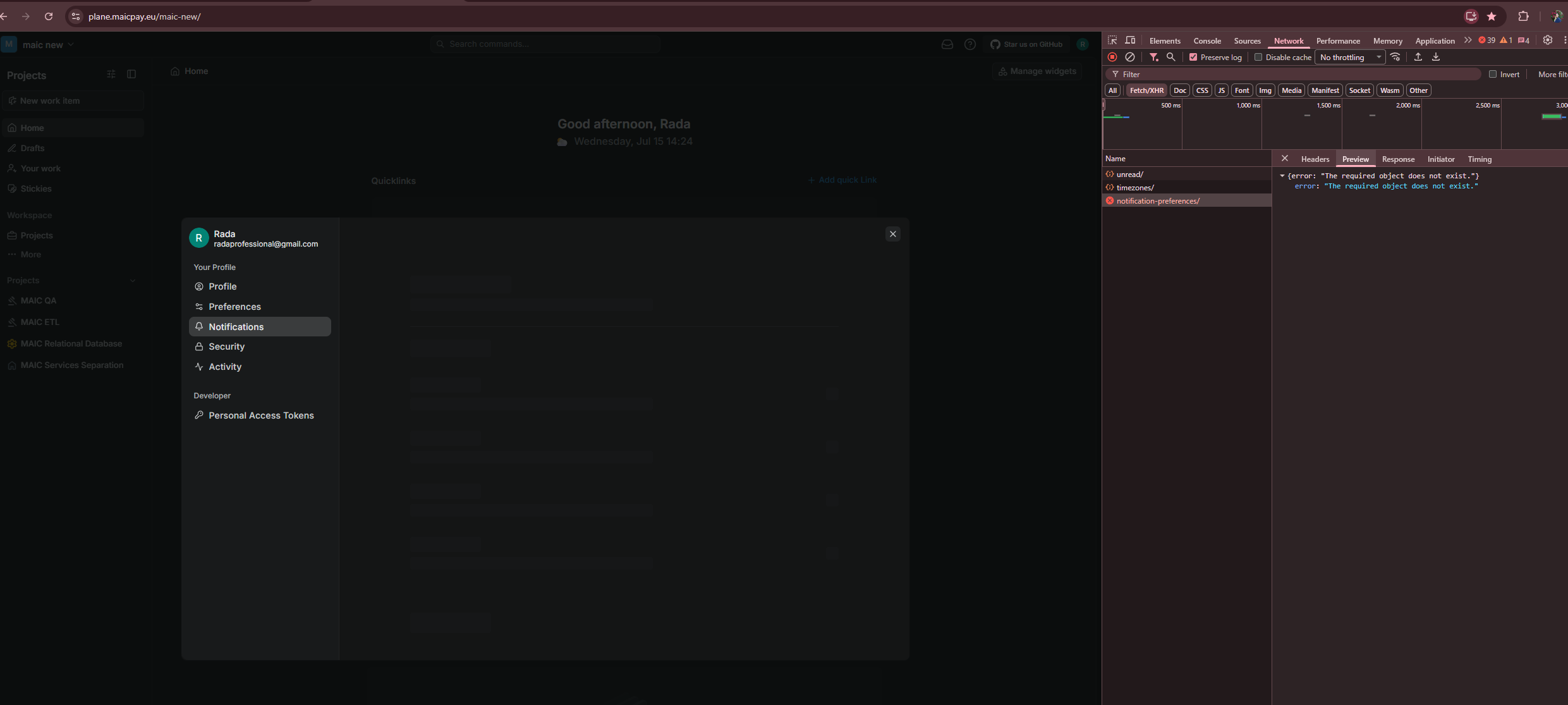Select the unread/ request row
1568x705 pixels.
click(x=1187, y=175)
